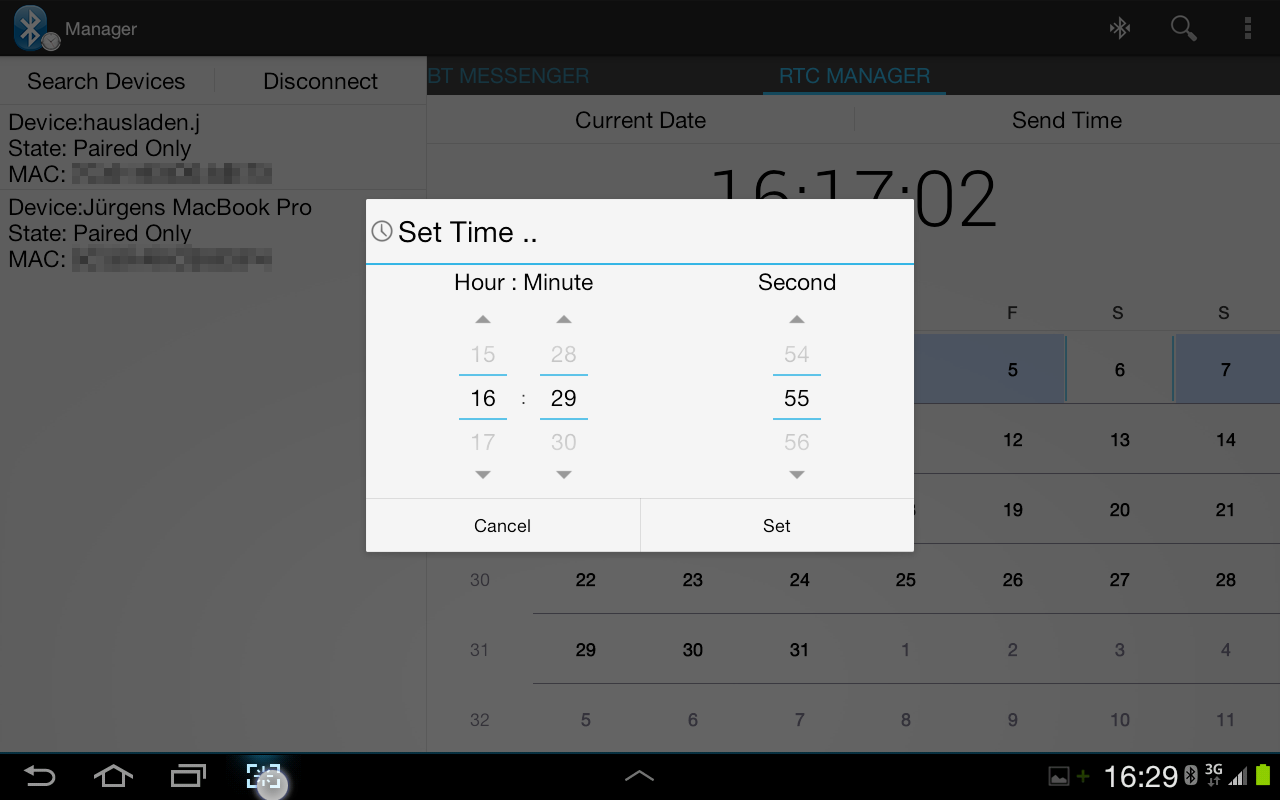
Task: Tap the current hour field 16
Action: pos(483,398)
